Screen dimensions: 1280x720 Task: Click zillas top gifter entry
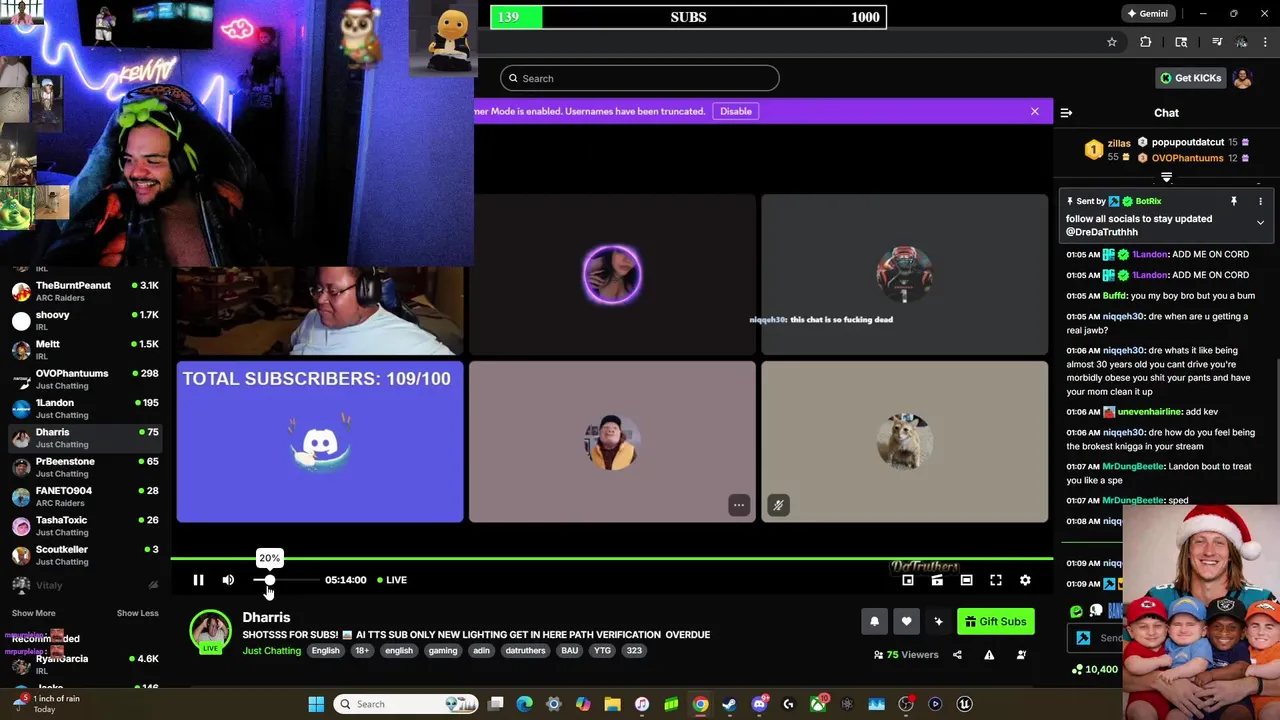(1107, 150)
